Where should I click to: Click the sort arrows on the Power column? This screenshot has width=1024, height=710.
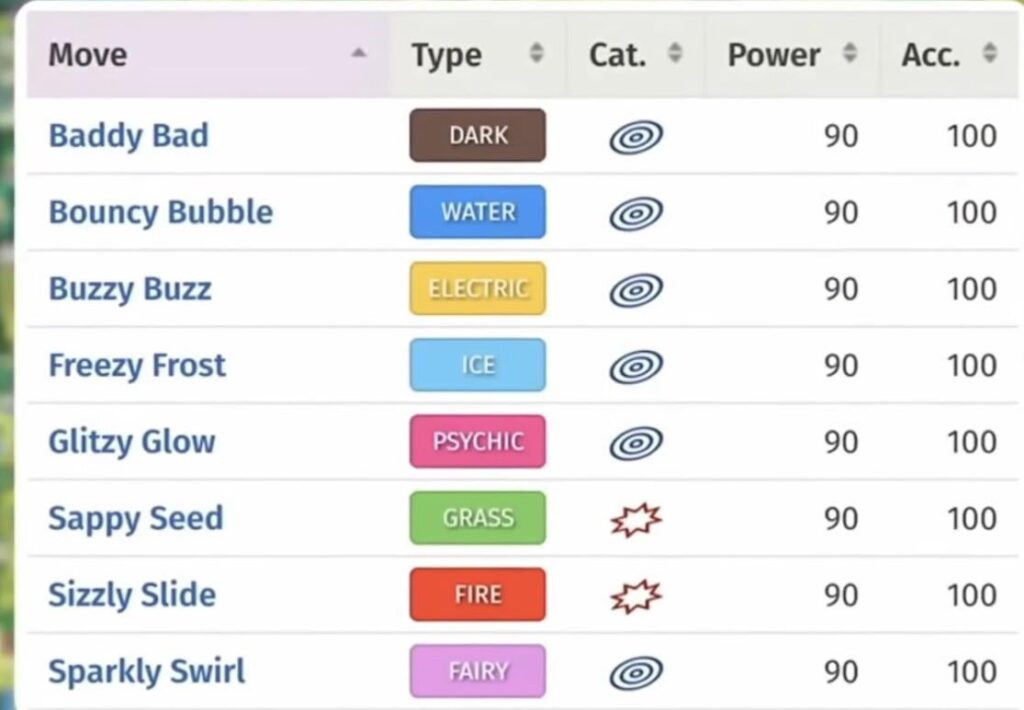tap(851, 55)
